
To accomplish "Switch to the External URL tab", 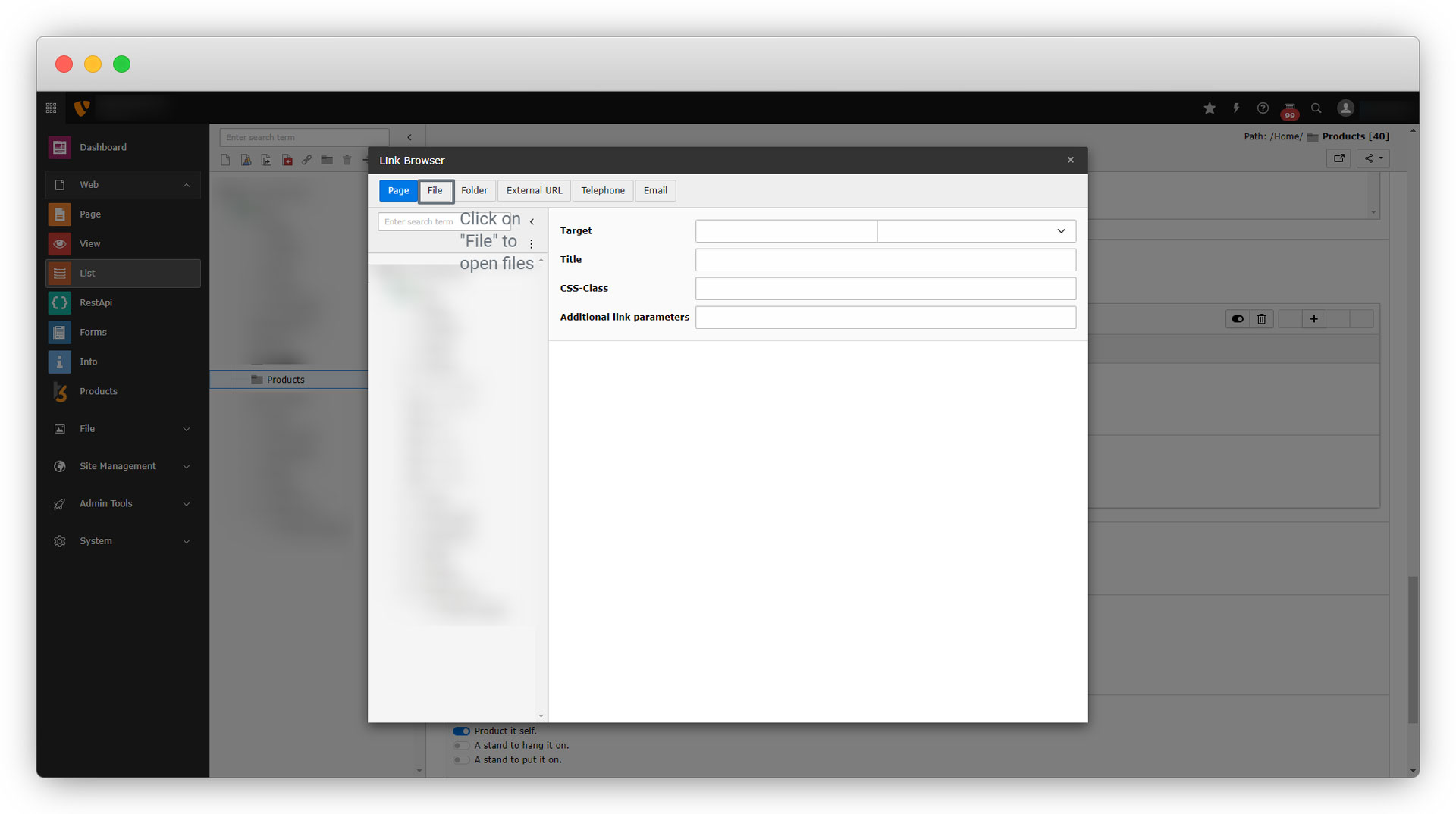I will (534, 191).
